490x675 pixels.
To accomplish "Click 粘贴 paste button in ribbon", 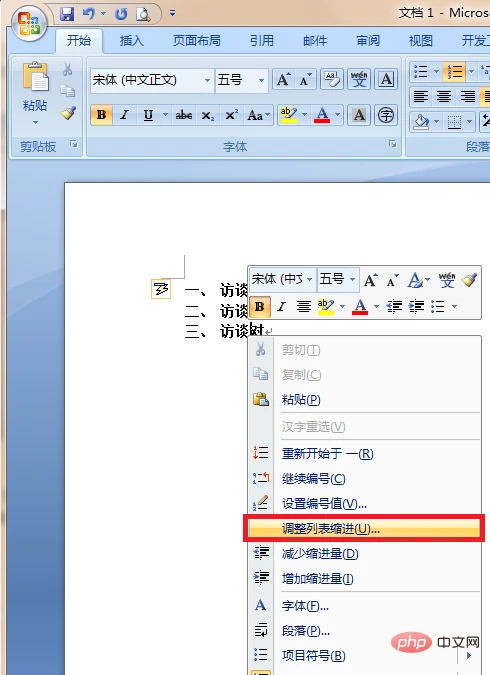I will pyautogui.click(x=34, y=92).
